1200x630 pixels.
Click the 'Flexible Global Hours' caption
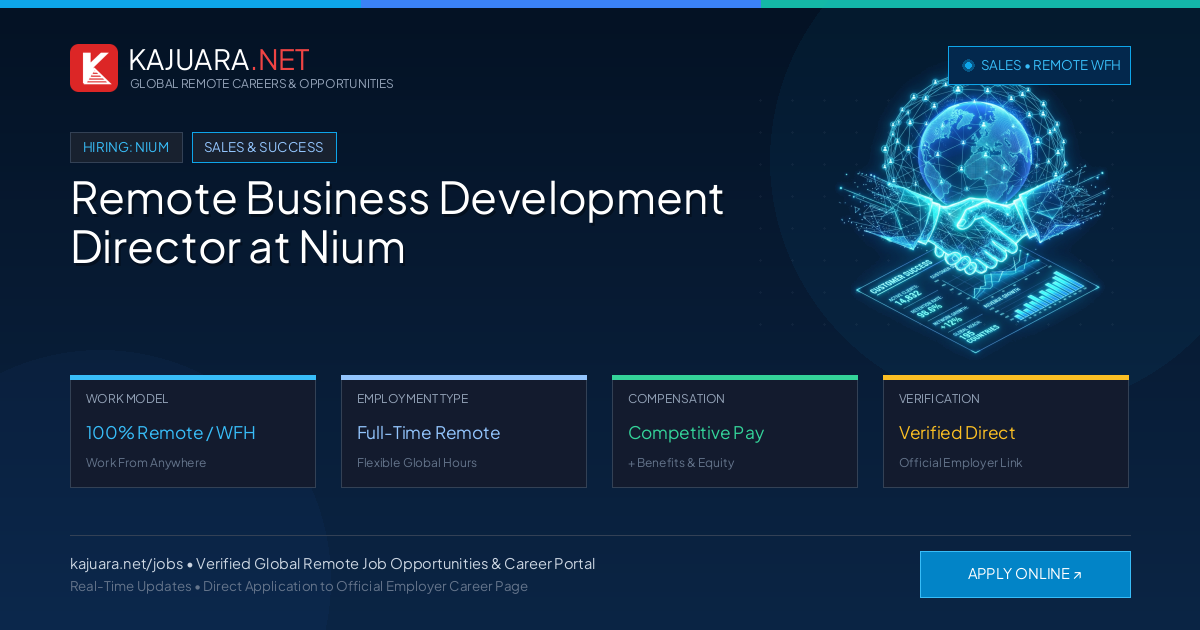pyautogui.click(x=417, y=463)
